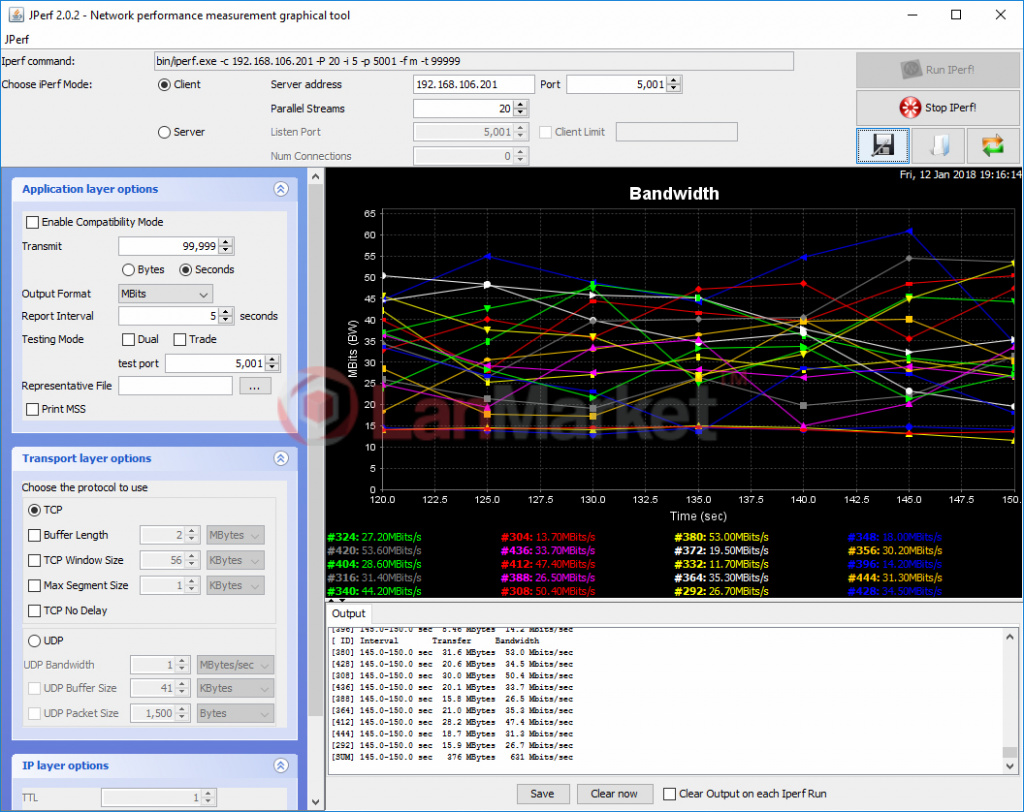Click the Server address input field
Screen dimensions: 1024x812
[473, 85]
